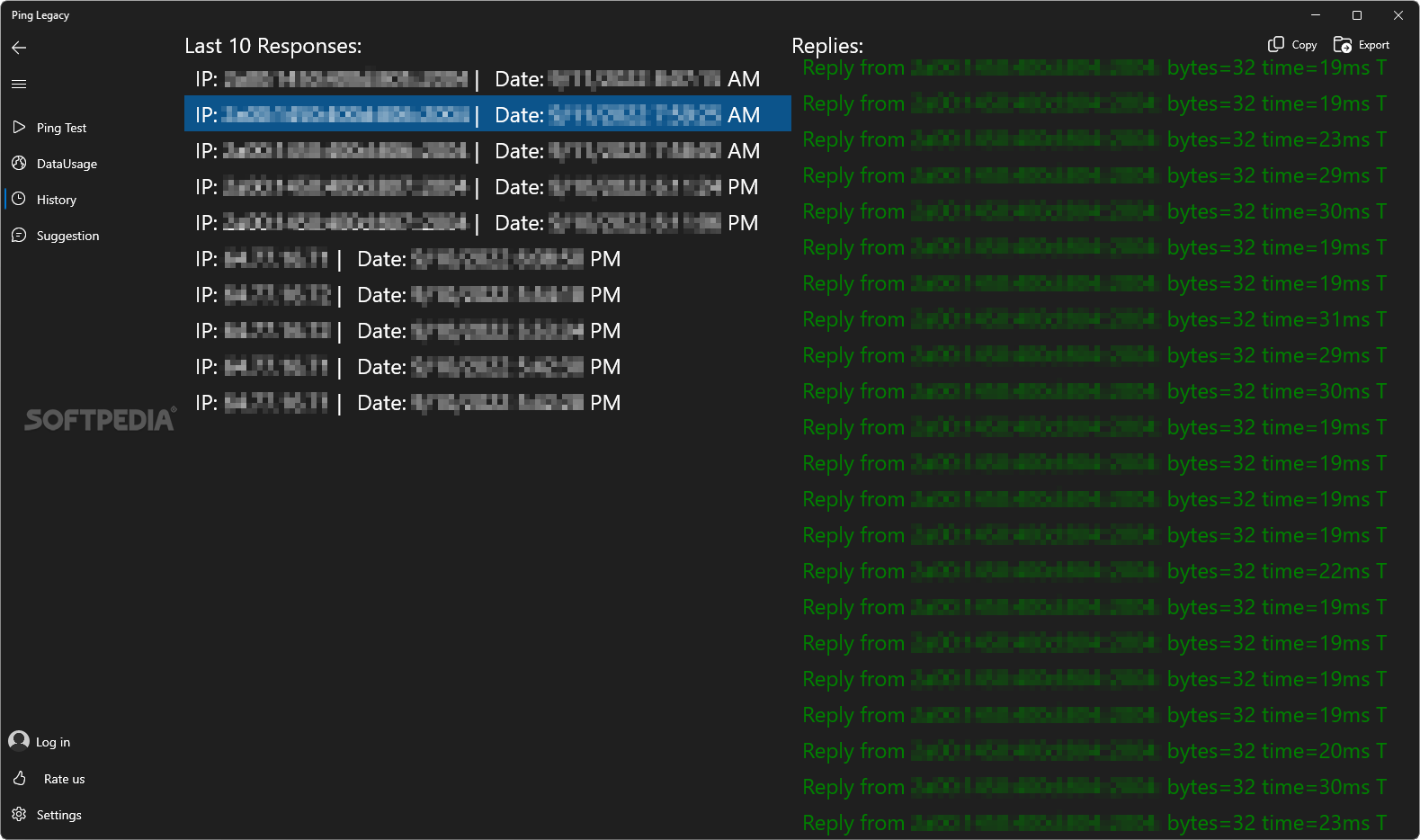Select the last response row in list
This screenshot has width=1420, height=840.
pyautogui.click(x=487, y=403)
